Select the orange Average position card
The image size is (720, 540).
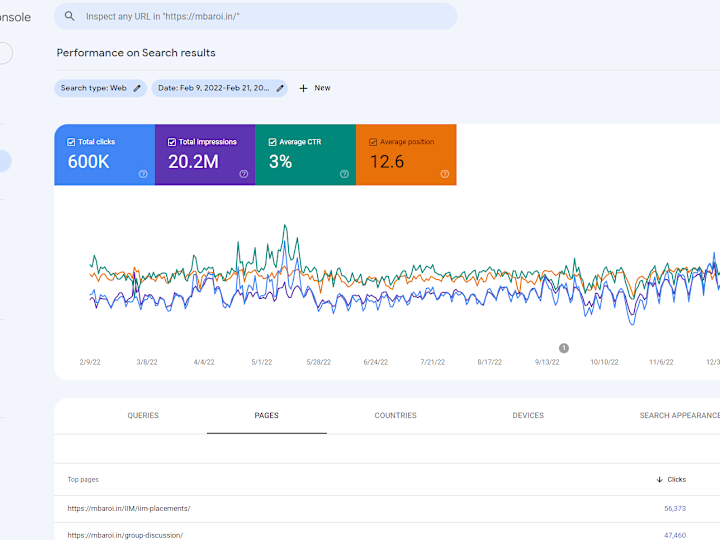[406, 155]
